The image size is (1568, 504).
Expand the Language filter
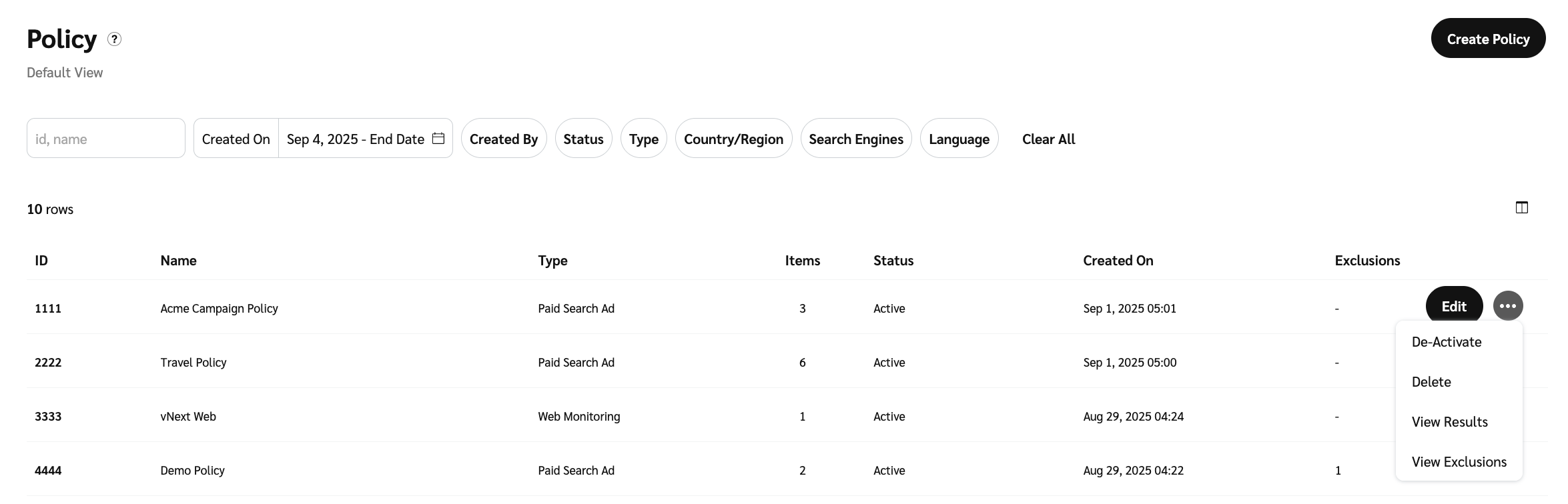[959, 139]
